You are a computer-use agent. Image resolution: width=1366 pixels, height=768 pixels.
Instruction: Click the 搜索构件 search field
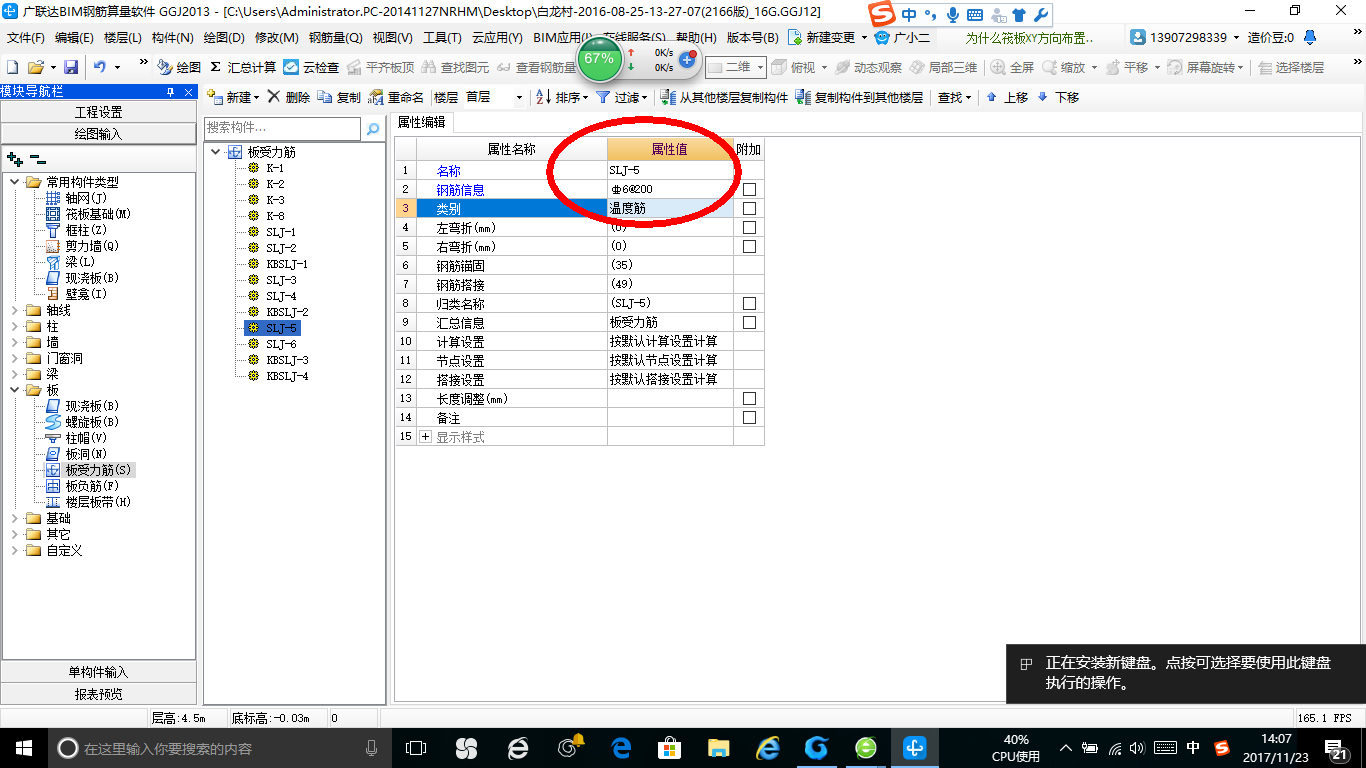pyautogui.click(x=282, y=129)
